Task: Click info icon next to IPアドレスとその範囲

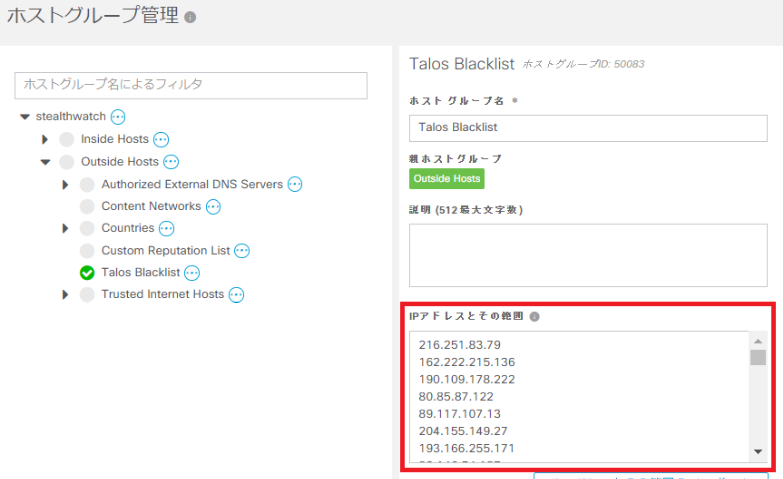Action: click(x=534, y=317)
